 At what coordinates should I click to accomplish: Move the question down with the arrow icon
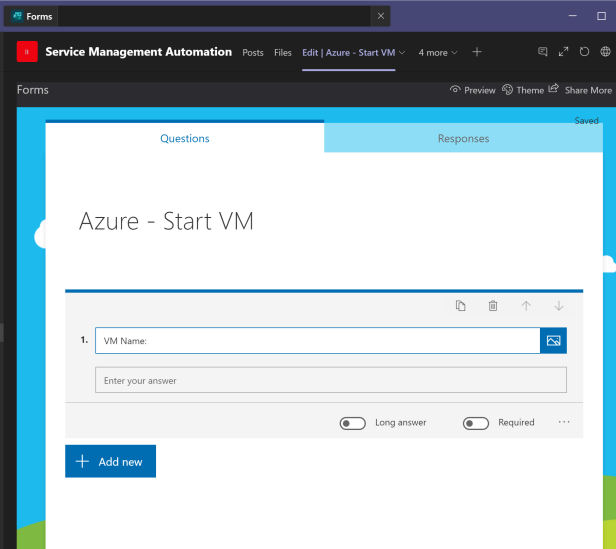click(x=559, y=305)
